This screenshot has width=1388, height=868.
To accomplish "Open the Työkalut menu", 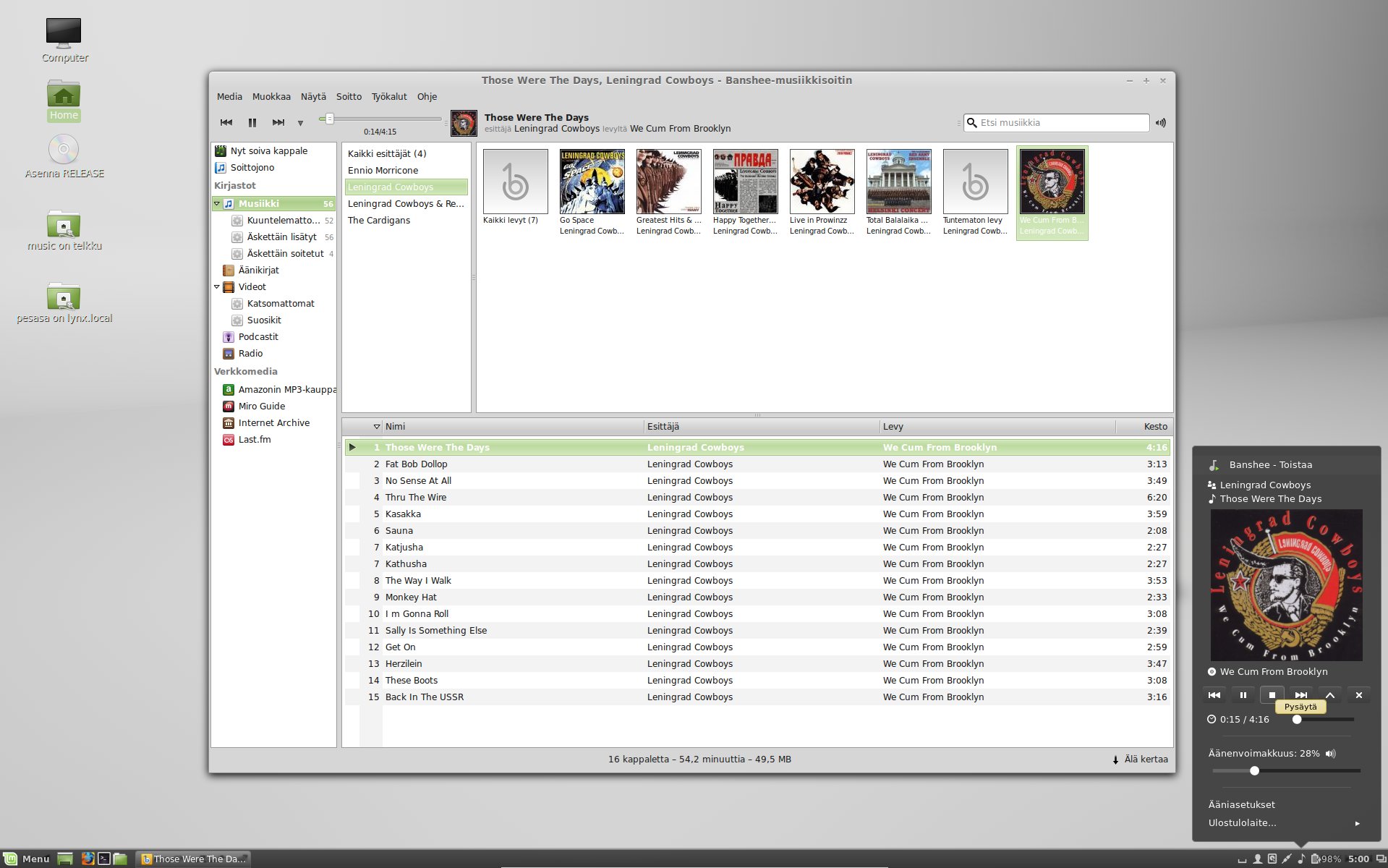I will coord(389,96).
